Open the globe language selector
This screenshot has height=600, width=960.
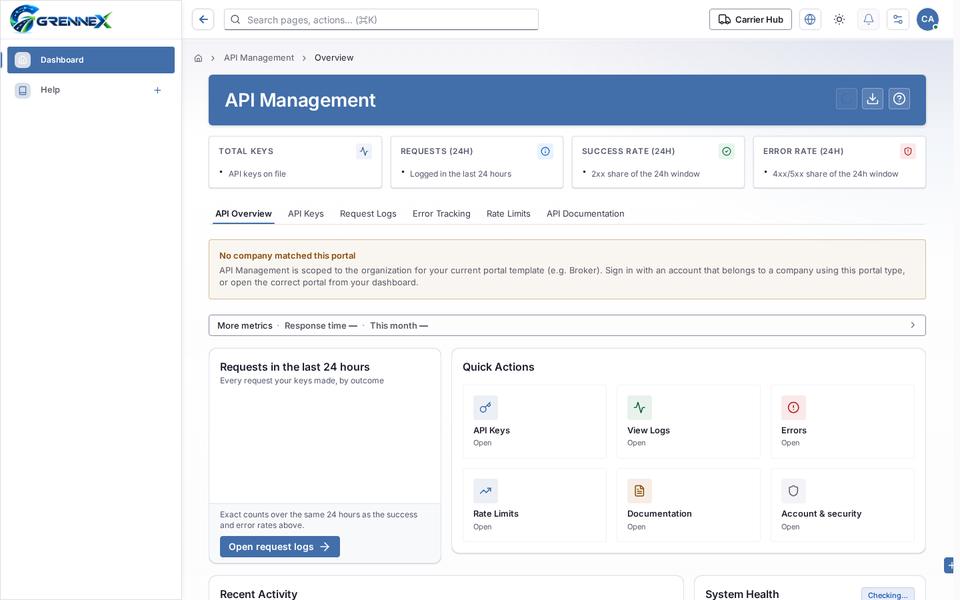point(809,20)
